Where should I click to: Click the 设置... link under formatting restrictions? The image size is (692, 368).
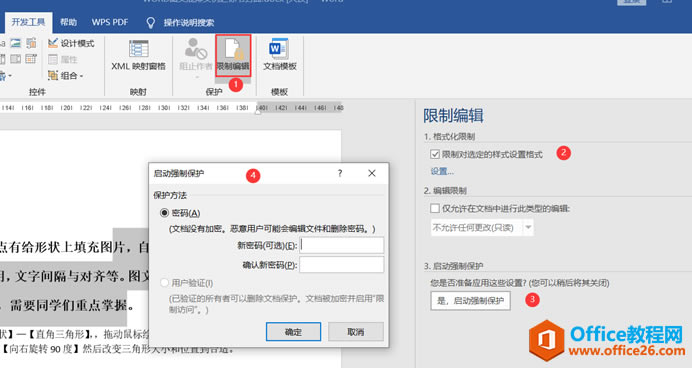(x=442, y=171)
